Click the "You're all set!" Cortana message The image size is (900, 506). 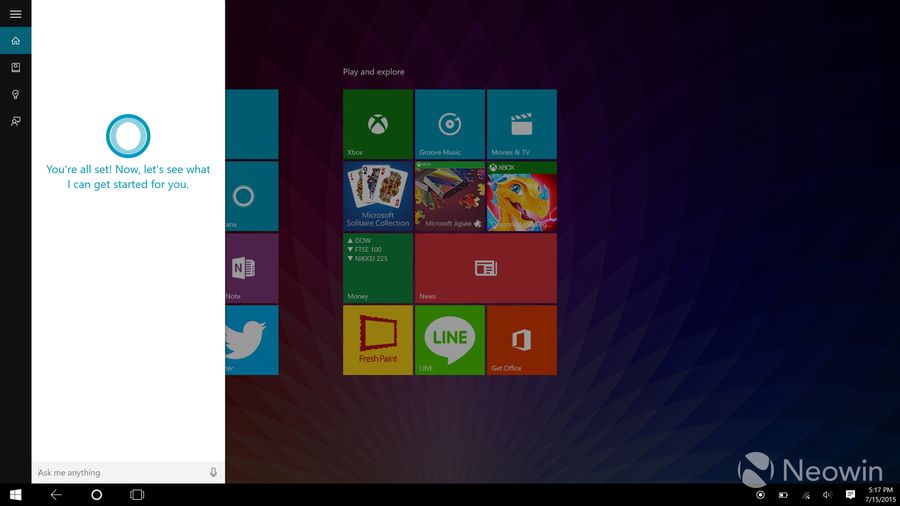pyautogui.click(x=128, y=177)
